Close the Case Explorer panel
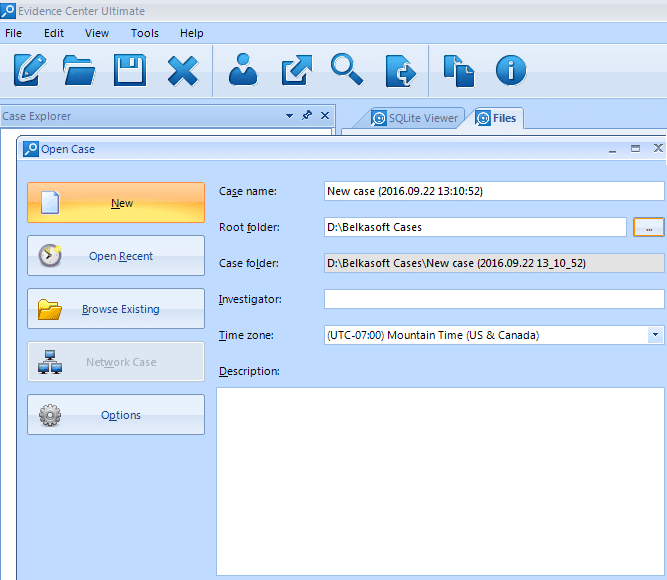 (325, 115)
